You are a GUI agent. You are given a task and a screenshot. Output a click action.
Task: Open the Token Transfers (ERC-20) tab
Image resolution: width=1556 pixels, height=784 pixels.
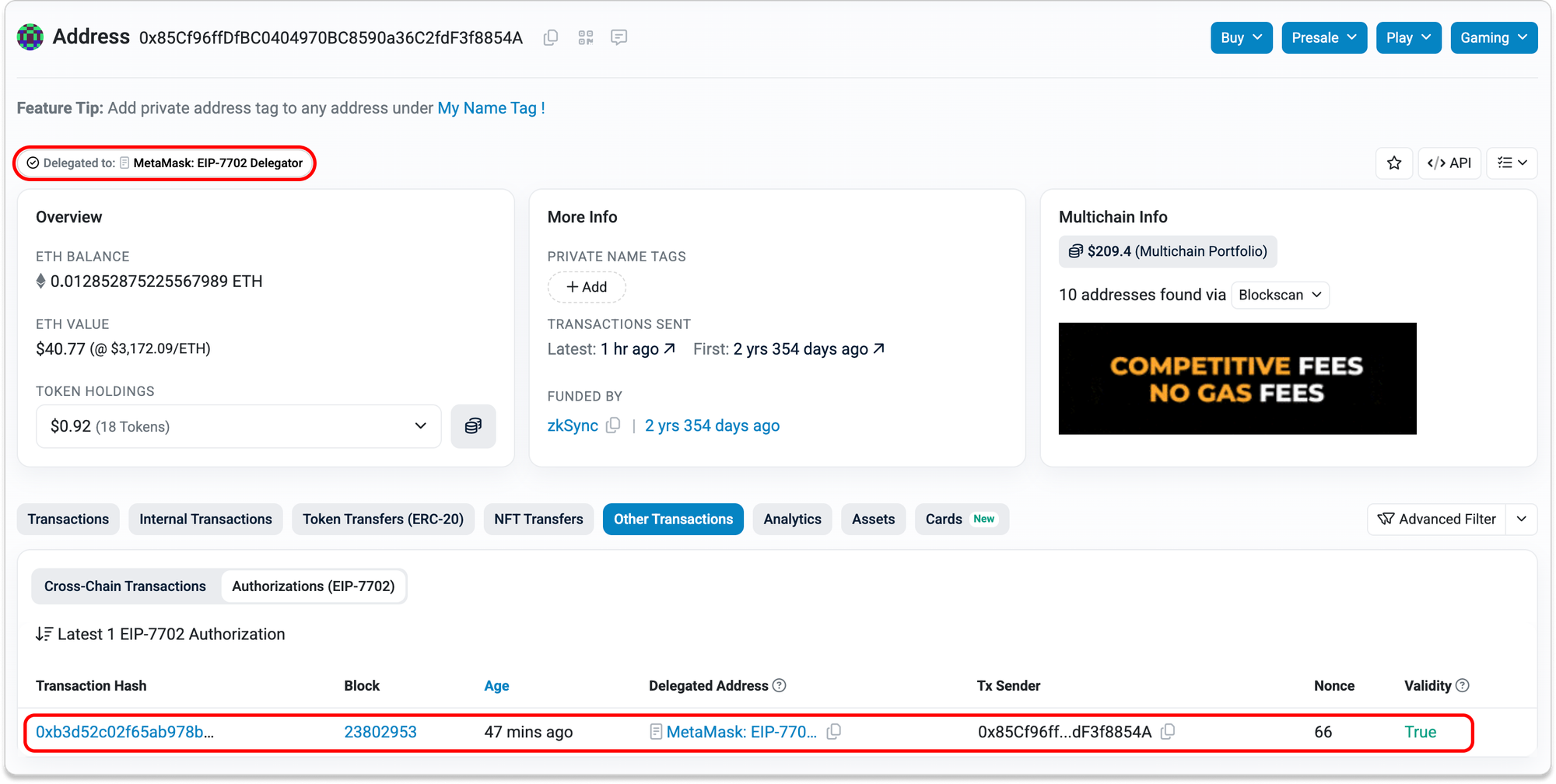coord(383,520)
